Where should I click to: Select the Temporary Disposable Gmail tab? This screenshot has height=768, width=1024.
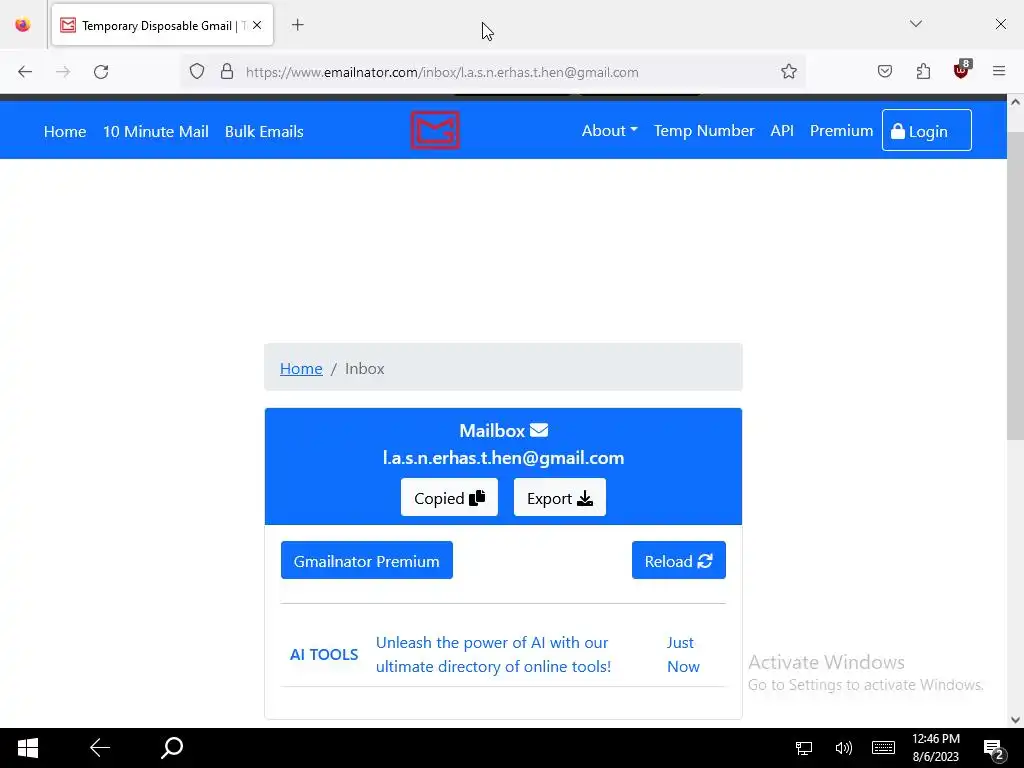[163, 25]
